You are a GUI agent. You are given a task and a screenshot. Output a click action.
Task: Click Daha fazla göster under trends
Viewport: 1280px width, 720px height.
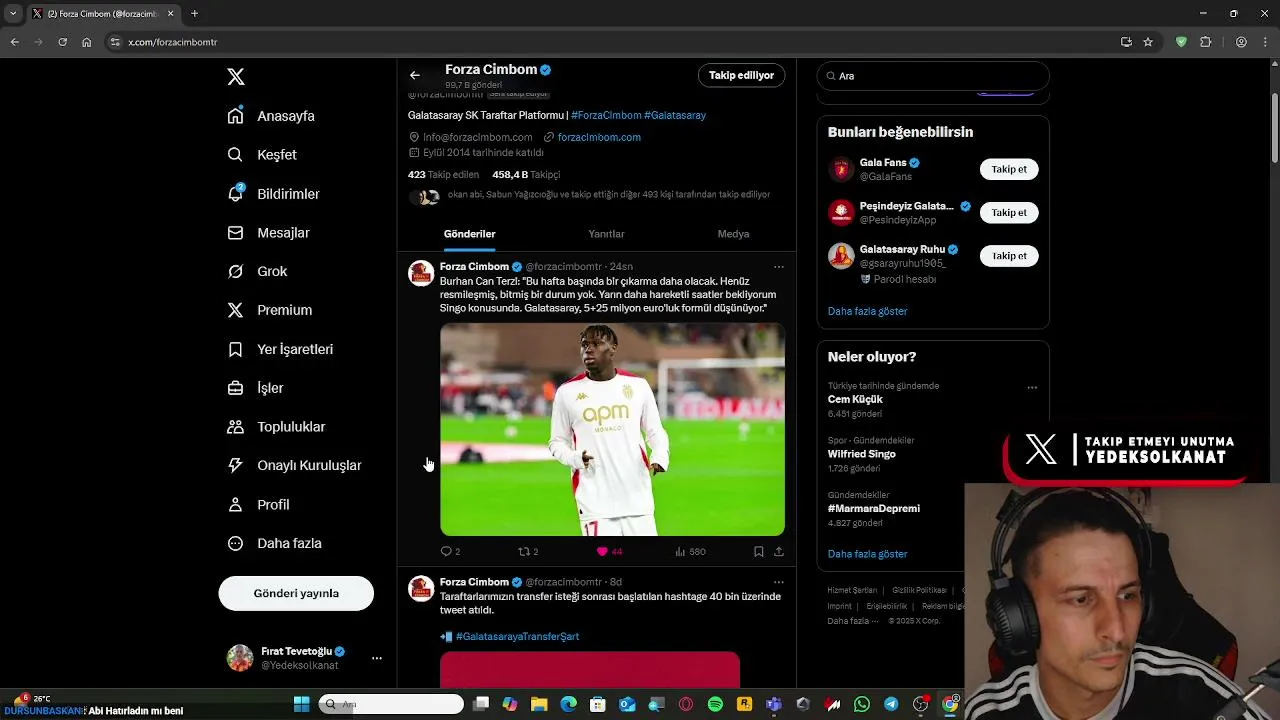(x=867, y=554)
